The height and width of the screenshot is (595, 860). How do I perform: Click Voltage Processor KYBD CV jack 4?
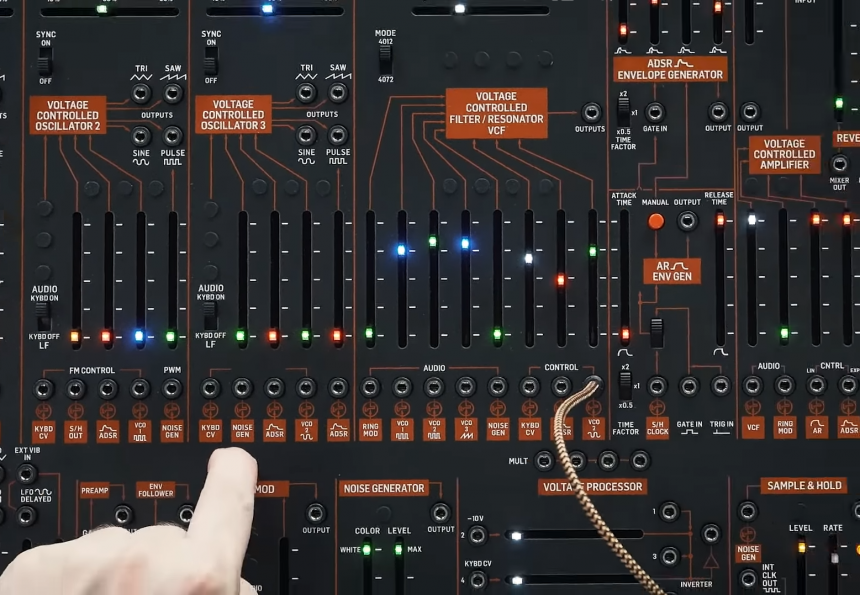478,579
